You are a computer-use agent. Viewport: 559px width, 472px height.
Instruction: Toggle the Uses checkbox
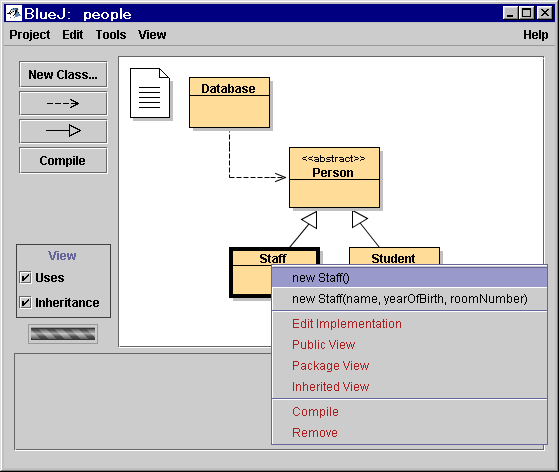click(25, 277)
